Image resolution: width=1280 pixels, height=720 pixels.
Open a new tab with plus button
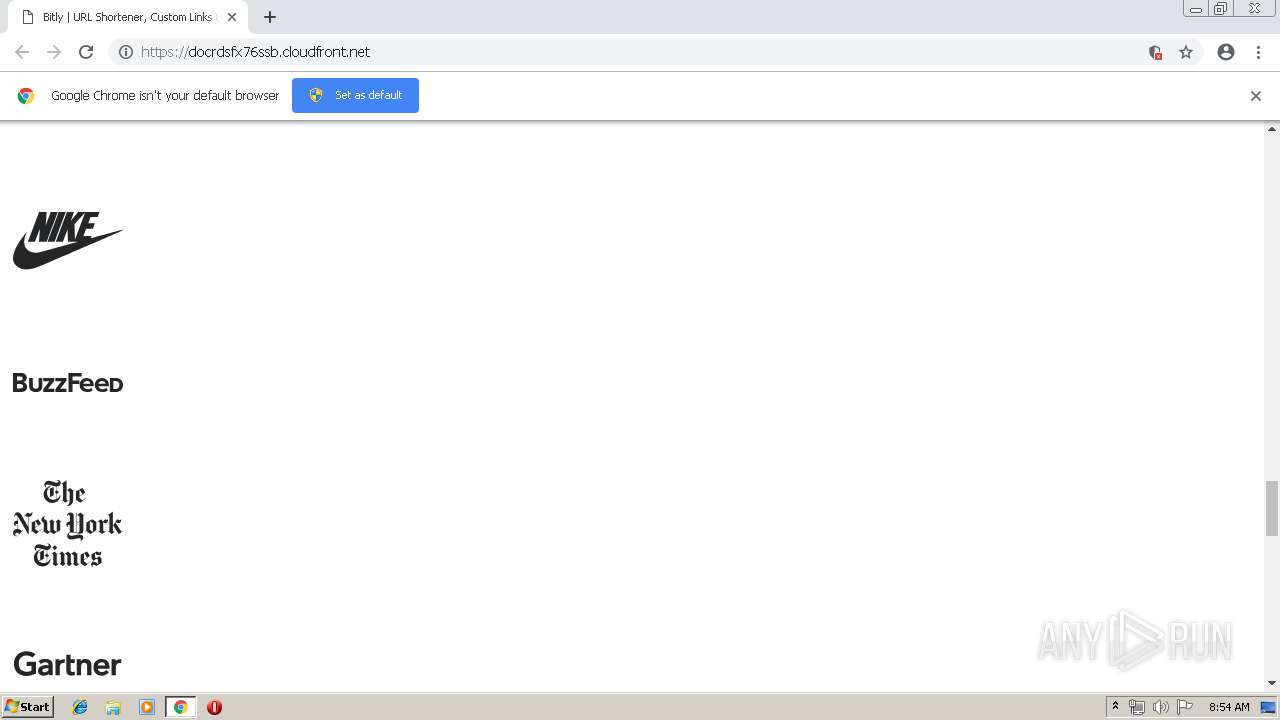(x=270, y=17)
